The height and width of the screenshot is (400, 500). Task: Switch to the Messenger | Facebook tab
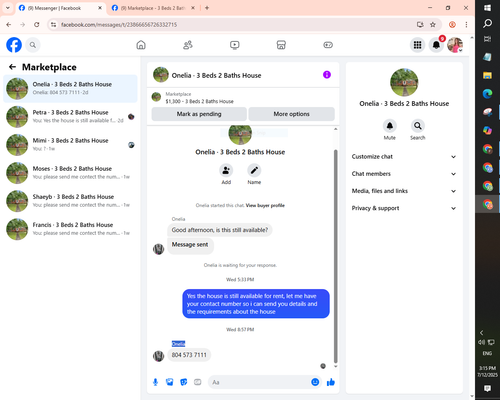click(x=61, y=8)
